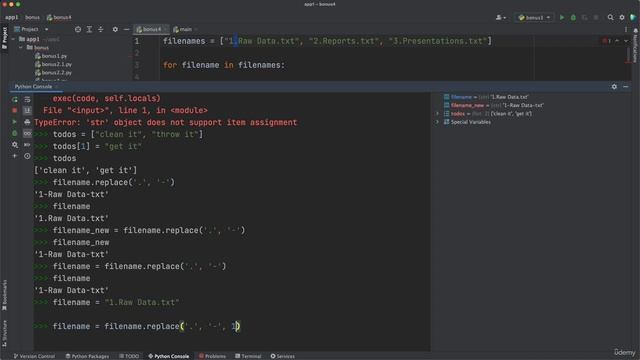640x360 pixels.
Task: Open Python console settings wrench-gear
Action: [x=15, y=145]
